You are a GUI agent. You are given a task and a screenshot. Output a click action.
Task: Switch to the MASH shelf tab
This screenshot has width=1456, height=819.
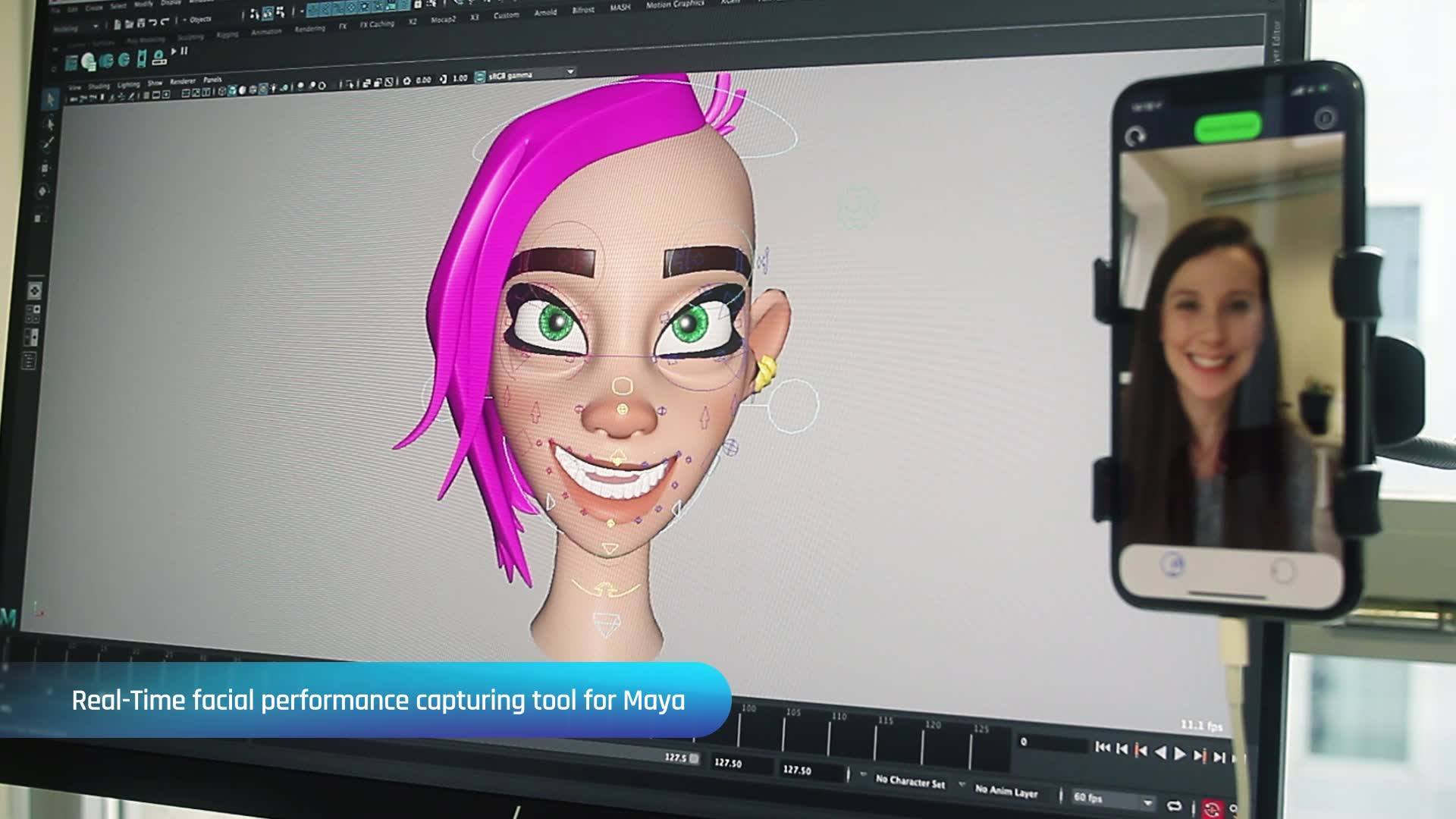[x=620, y=8]
